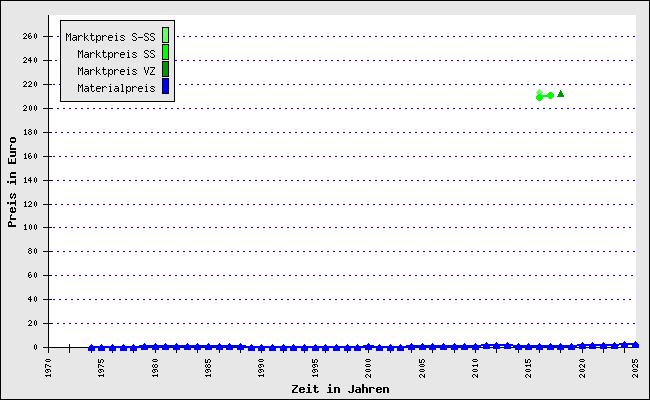Viewport: 650px width, 400px height.
Task: Click the "Preis in Euro" axis title
Action: point(13,182)
